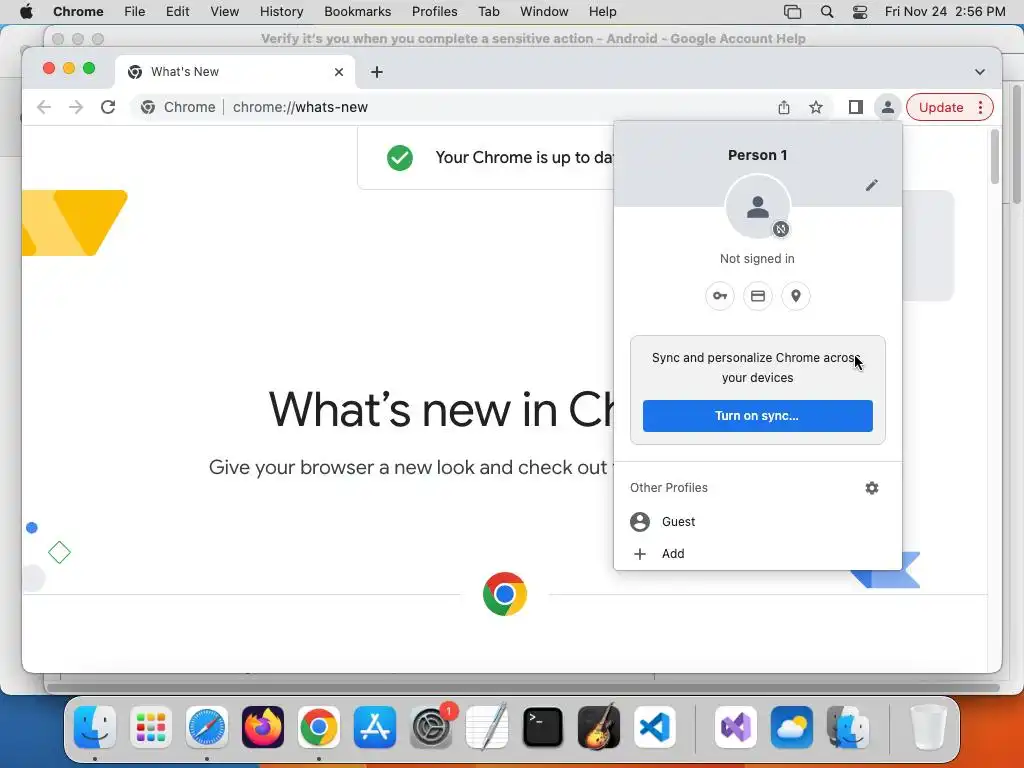Click the Person 1 profile name
This screenshot has height=768, width=1024.
(x=758, y=155)
